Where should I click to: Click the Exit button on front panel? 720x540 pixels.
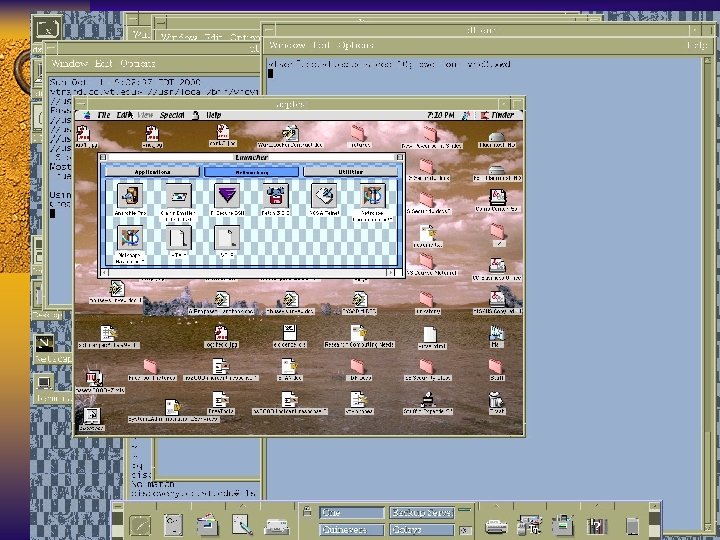click(x=464, y=530)
